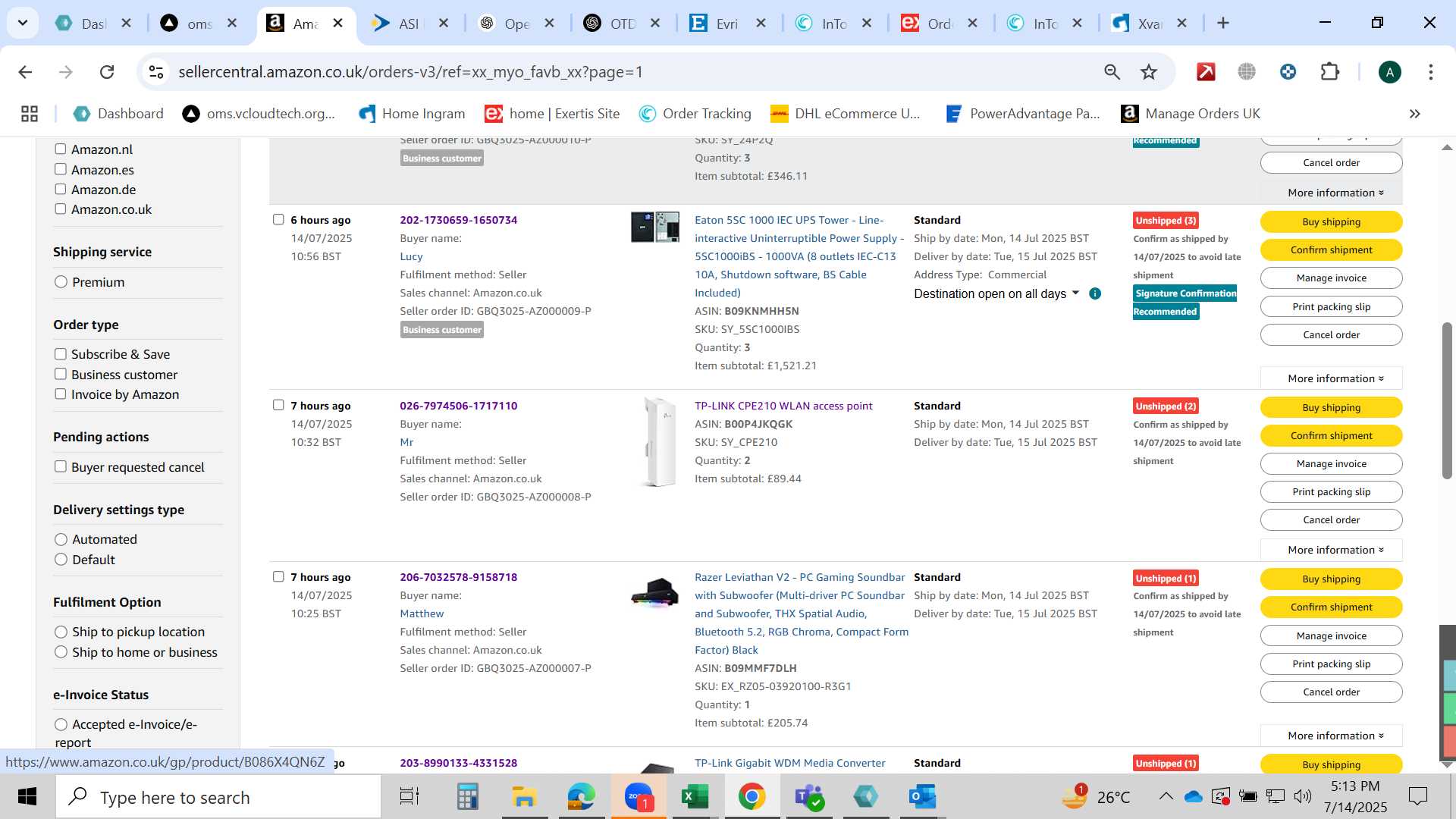Open Microsoft Edge from the taskbar

point(581,797)
